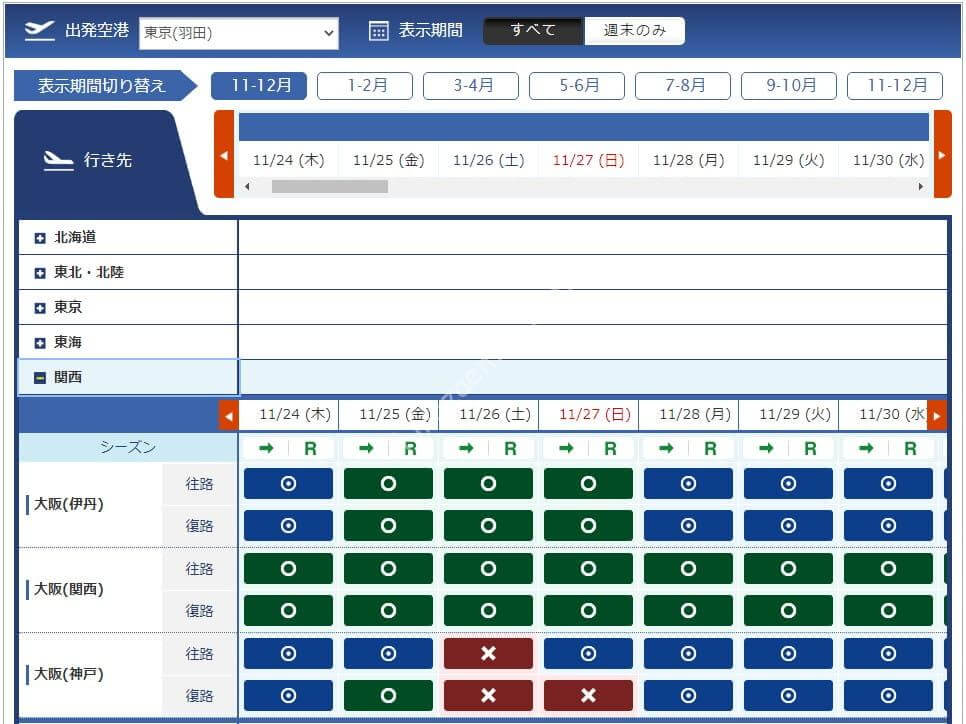This screenshot has width=966, height=724.
Task: Select 大阪(伊丹) 復路 availability on 11/28
Action: coord(688,526)
